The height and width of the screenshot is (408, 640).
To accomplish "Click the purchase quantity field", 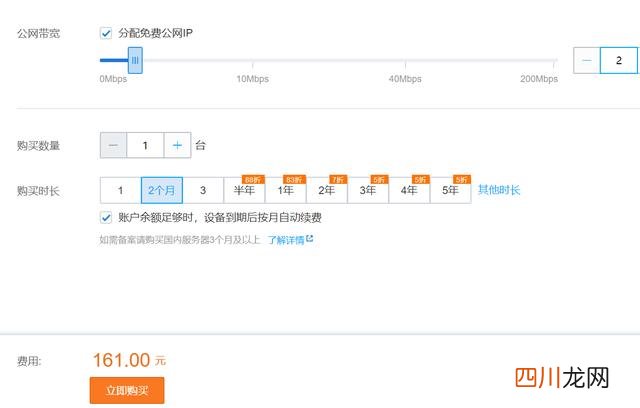I will pos(145,145).
